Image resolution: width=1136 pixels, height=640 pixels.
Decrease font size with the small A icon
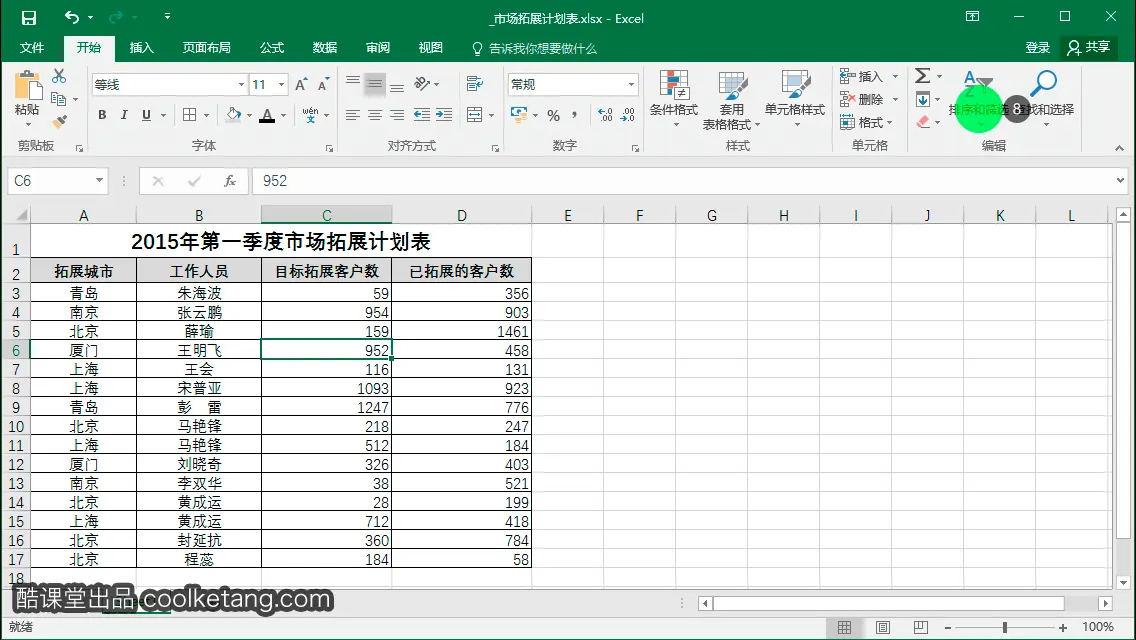coord(323,85)
